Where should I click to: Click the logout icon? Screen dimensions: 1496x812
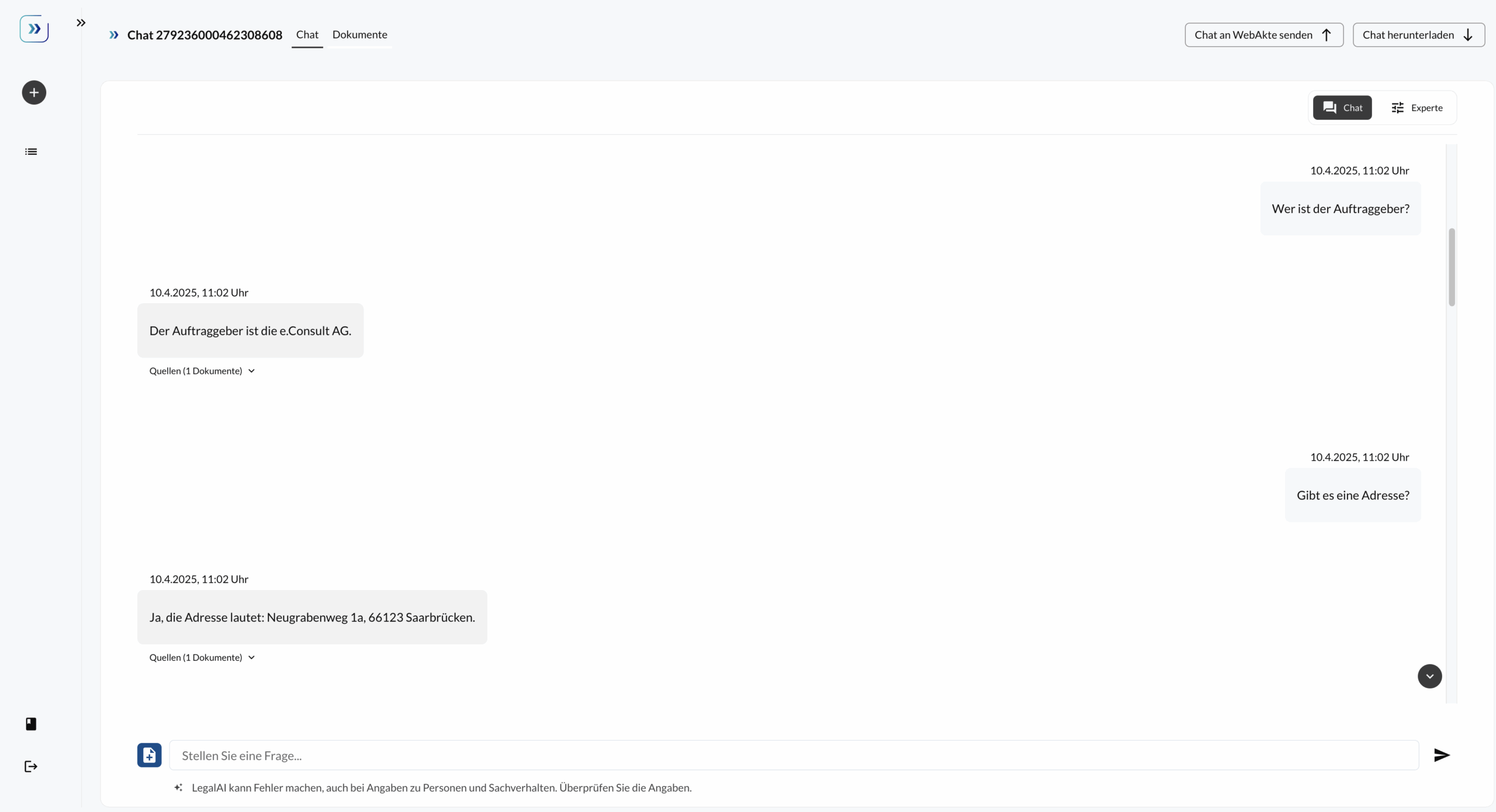31,766
